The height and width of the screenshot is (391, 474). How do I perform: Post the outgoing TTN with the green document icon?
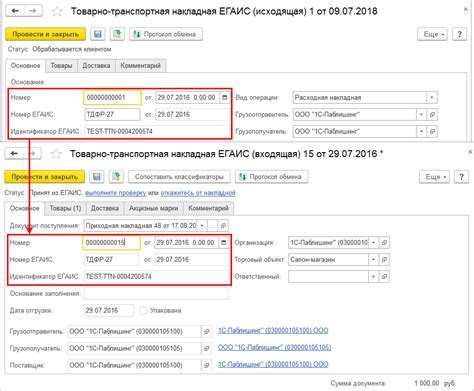117,34
